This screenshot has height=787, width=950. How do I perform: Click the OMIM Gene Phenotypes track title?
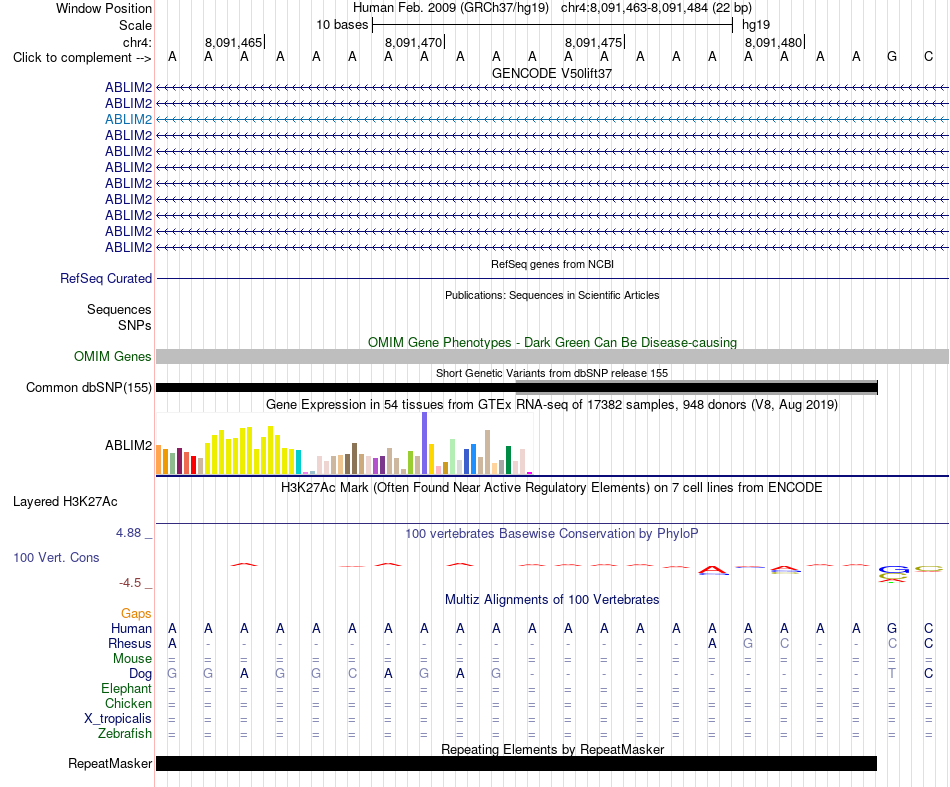552,342
